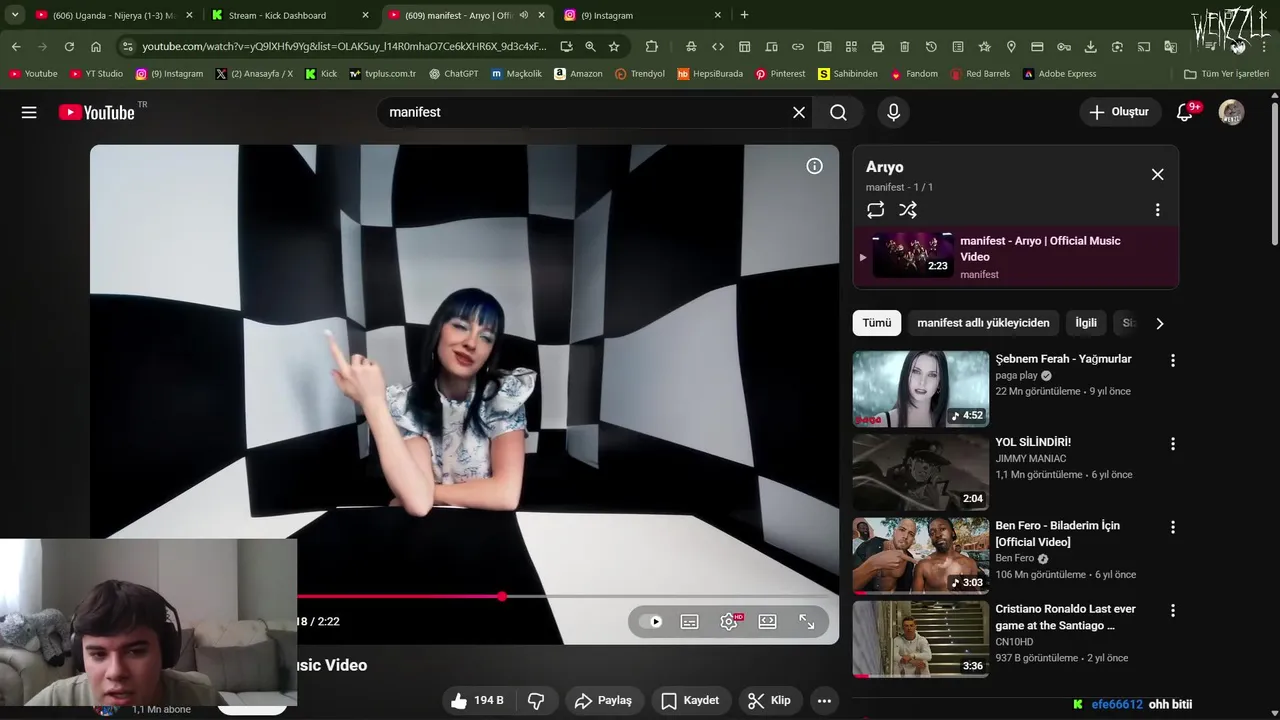This screenshot has height=720, width=1280.
Task: Open the notifications bell
Action: click(1185, 112)
